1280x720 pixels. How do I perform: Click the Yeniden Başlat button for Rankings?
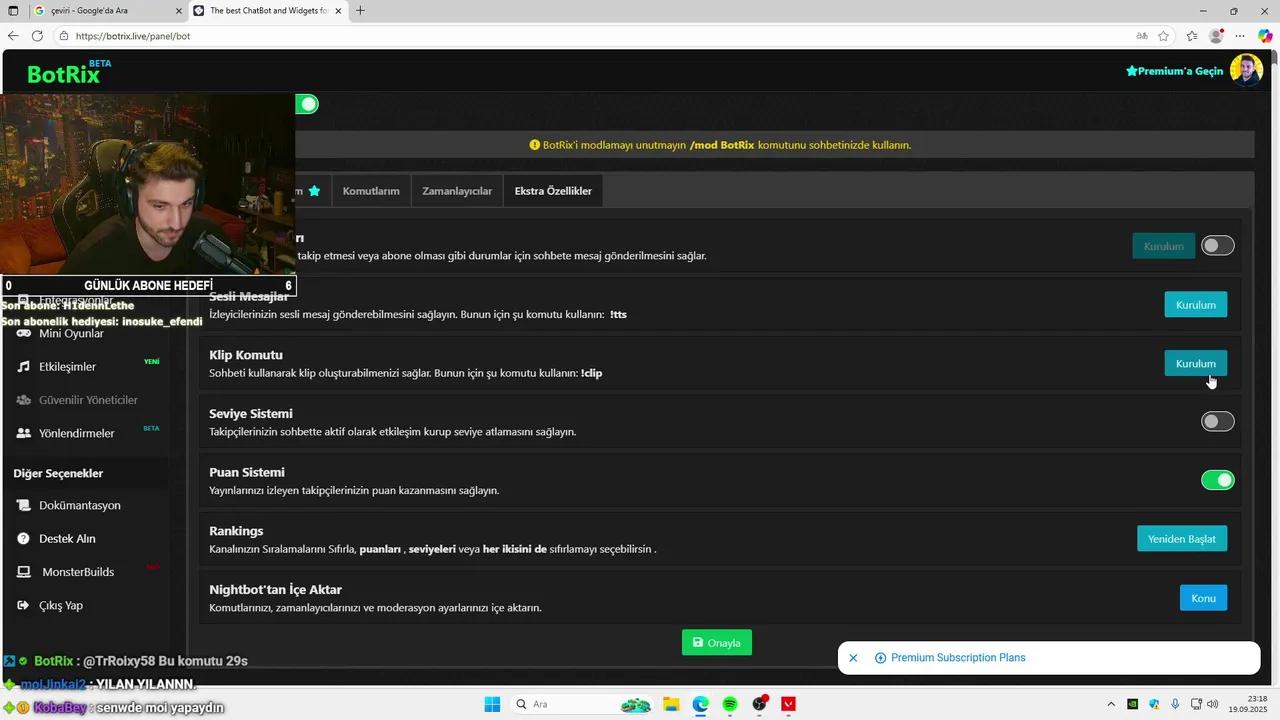(x=1182, y=539)
